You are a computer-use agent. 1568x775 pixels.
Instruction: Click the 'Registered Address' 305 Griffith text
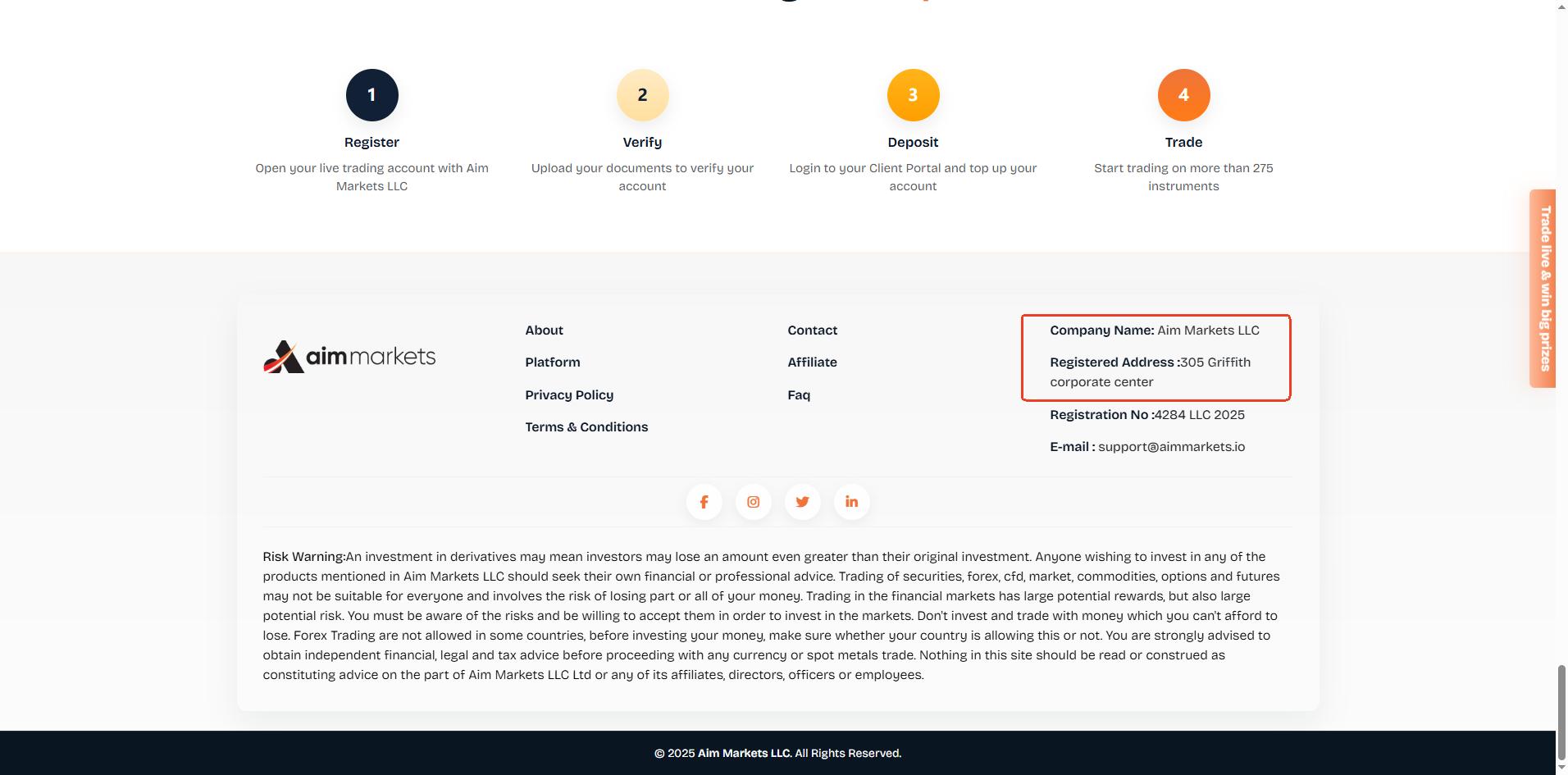tap(1151, 372)
